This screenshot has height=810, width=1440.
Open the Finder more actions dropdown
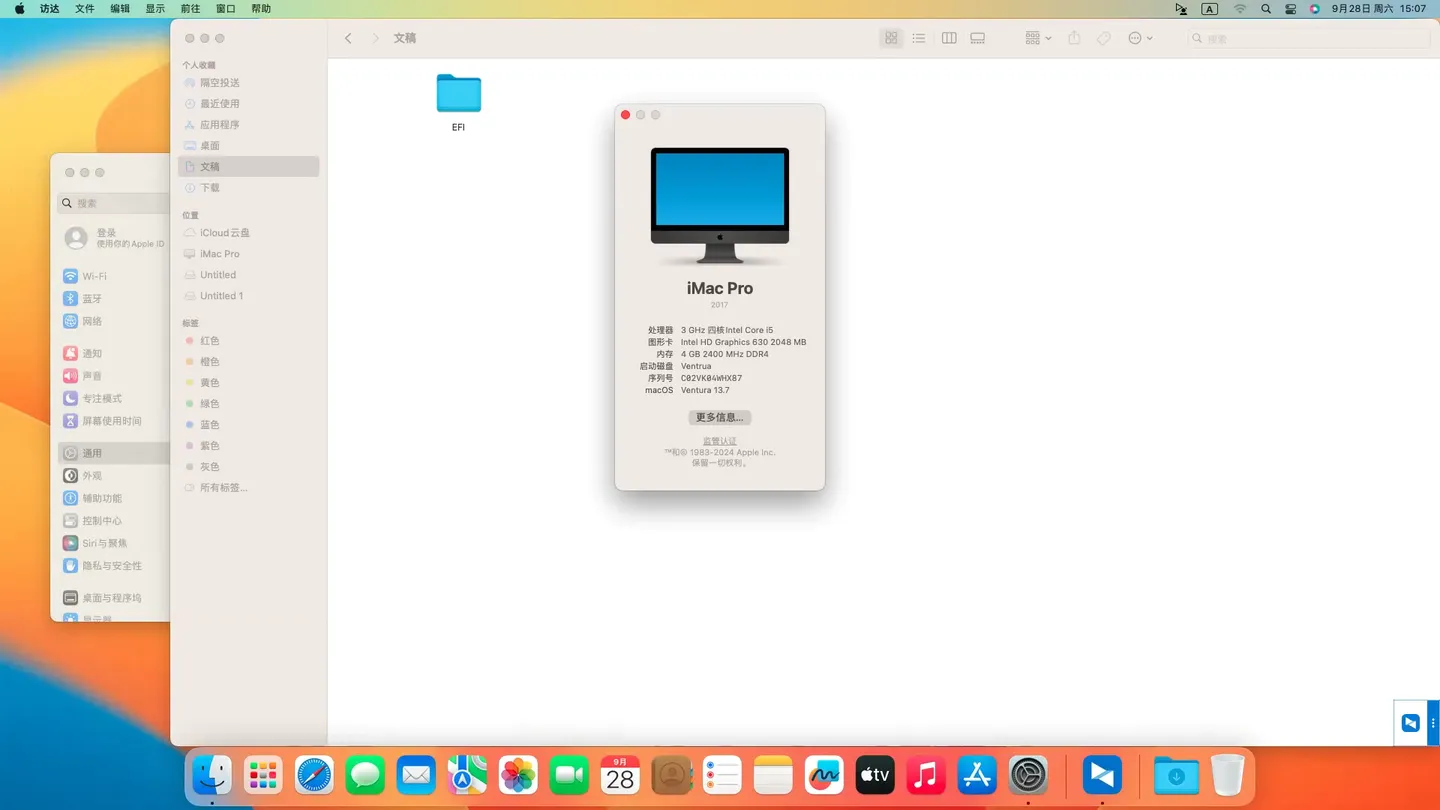coord(1140,38)
